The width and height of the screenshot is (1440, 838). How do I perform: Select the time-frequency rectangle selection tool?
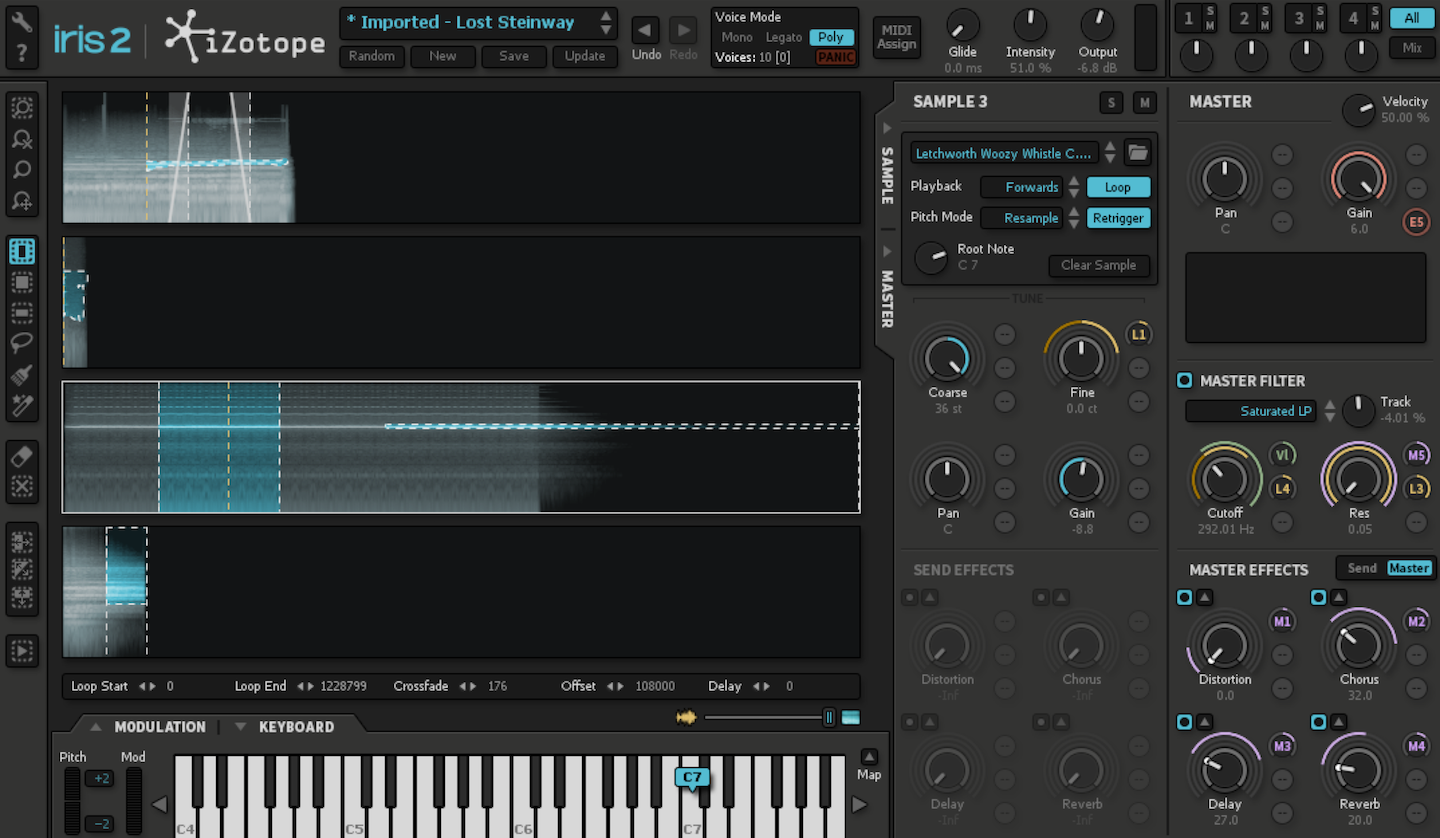22,282
